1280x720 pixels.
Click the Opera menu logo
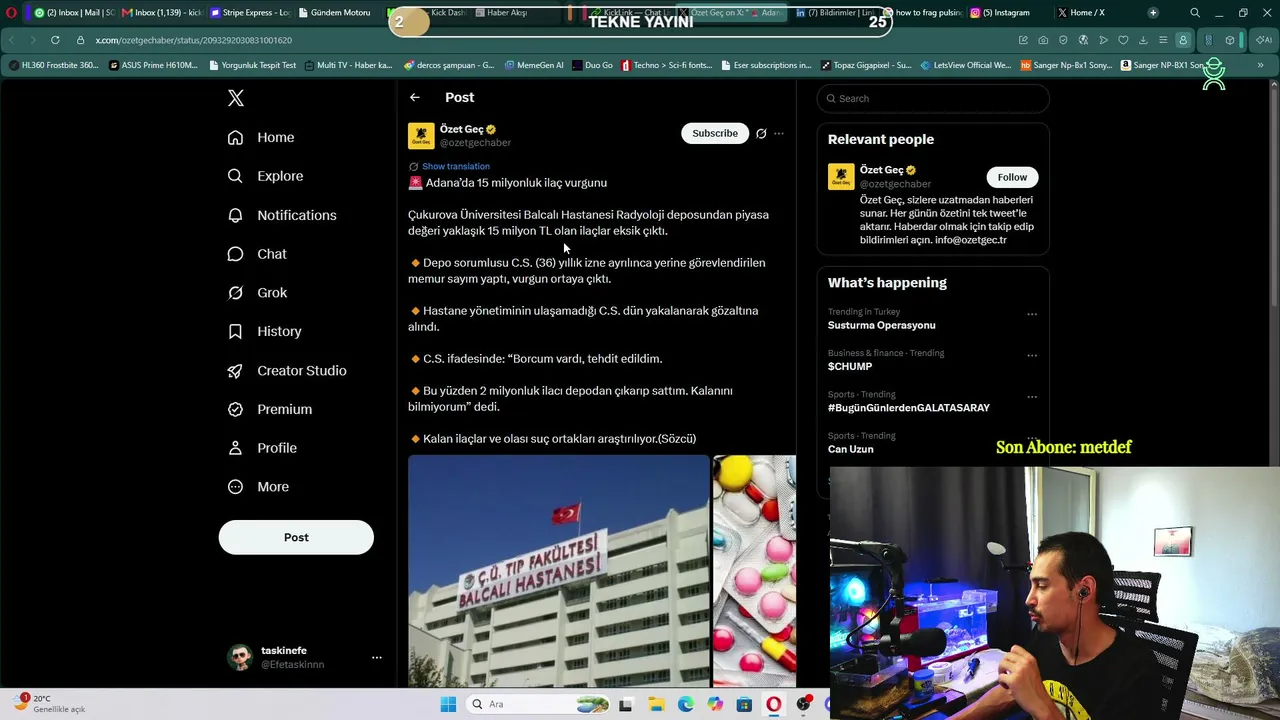11,13
